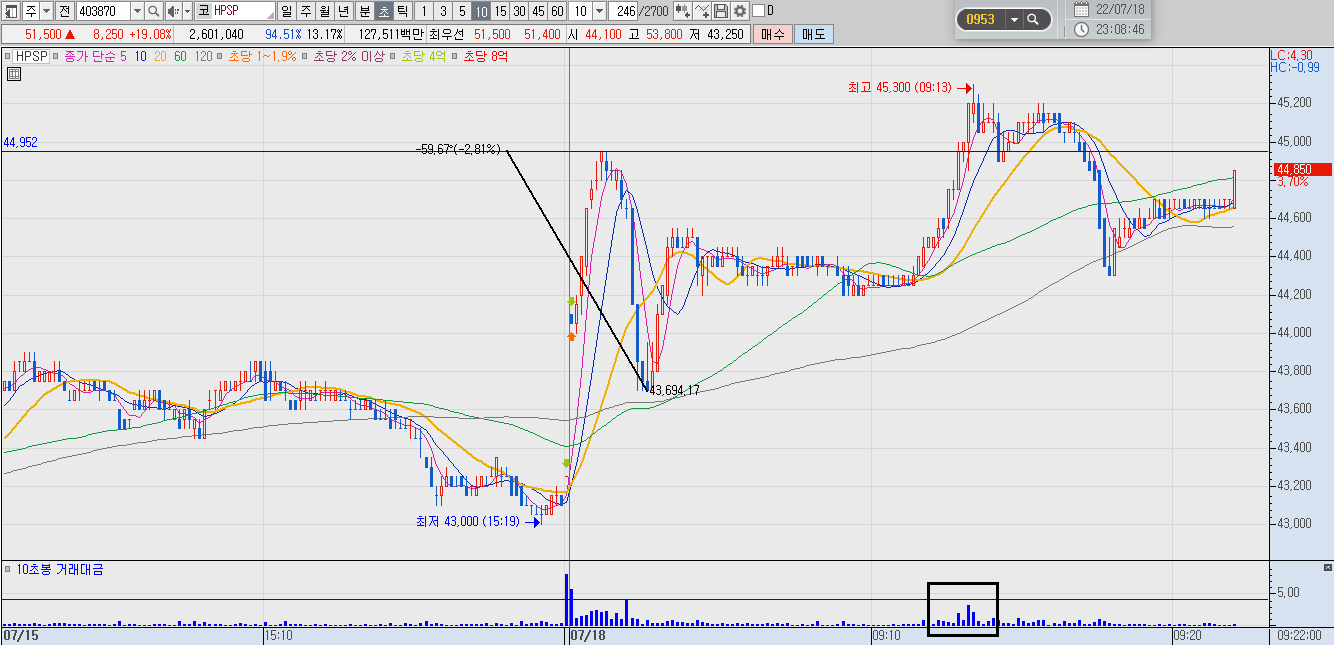Toggle the HPSP series legend checkbox
Viewport: 1334px width, 645px height.
tap(9, 56)
